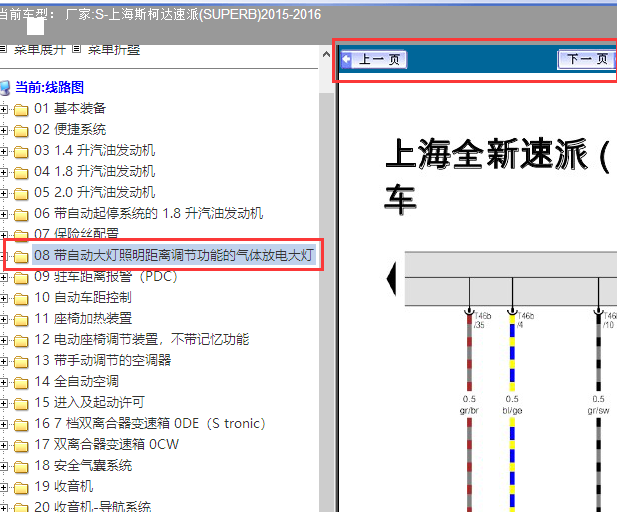The image size is (617, 512).
Task: Click folder icon of 02 便捷系统
Action: click(21, 130)
